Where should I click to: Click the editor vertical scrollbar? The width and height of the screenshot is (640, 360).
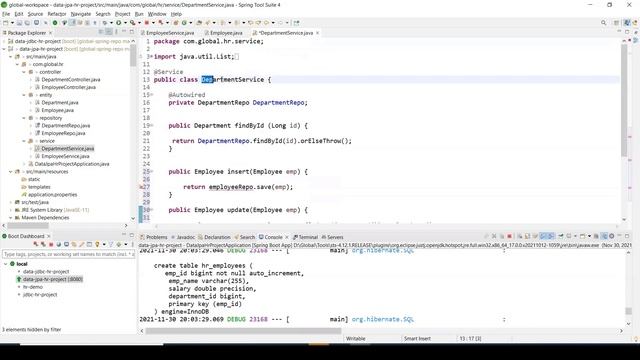(624, 100)
